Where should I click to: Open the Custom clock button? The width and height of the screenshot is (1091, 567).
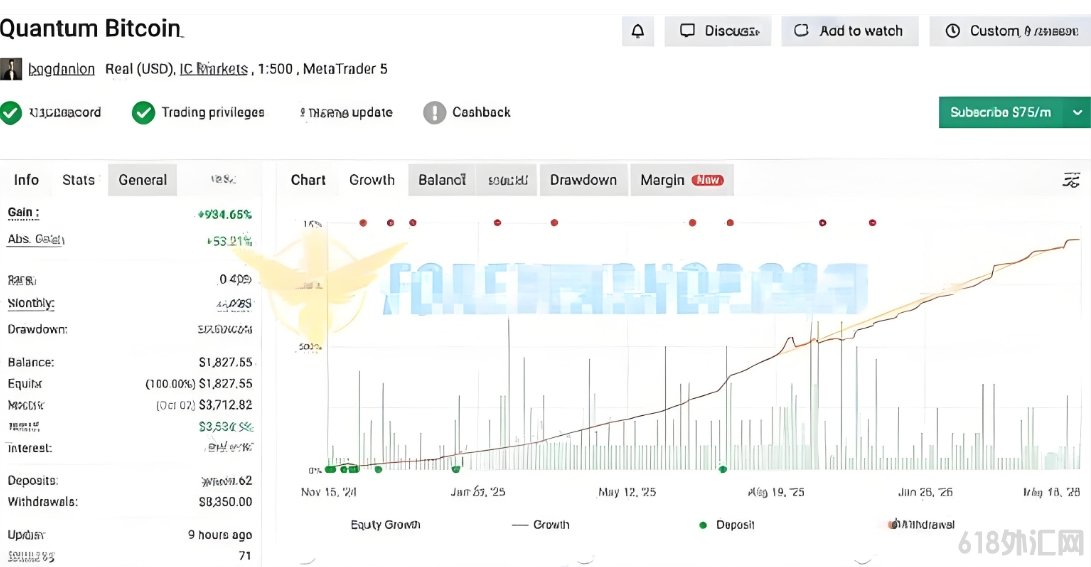(x=1010, y=31)
